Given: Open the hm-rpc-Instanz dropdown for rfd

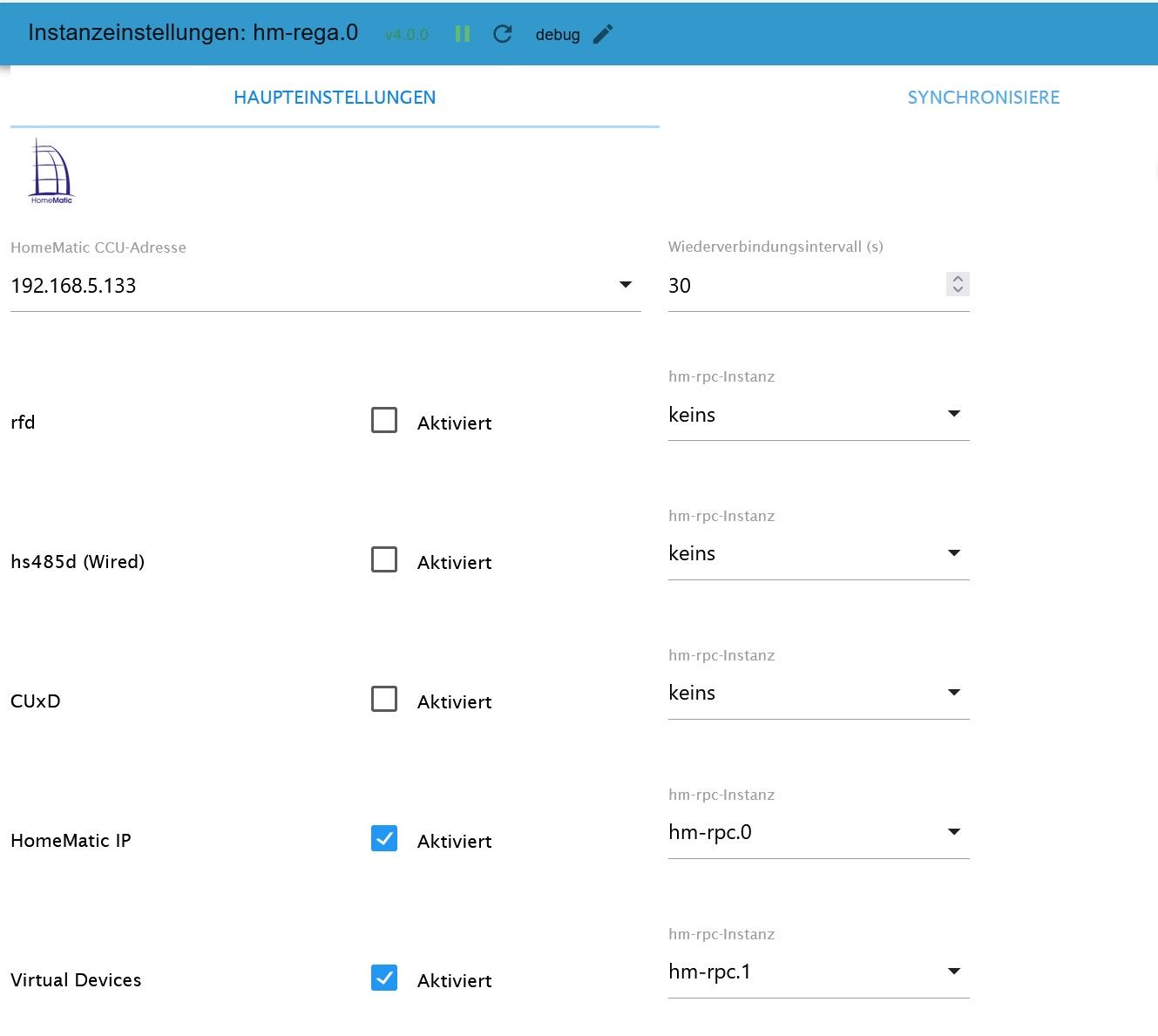Looking at the screenshot, I should tap(819, 415).
